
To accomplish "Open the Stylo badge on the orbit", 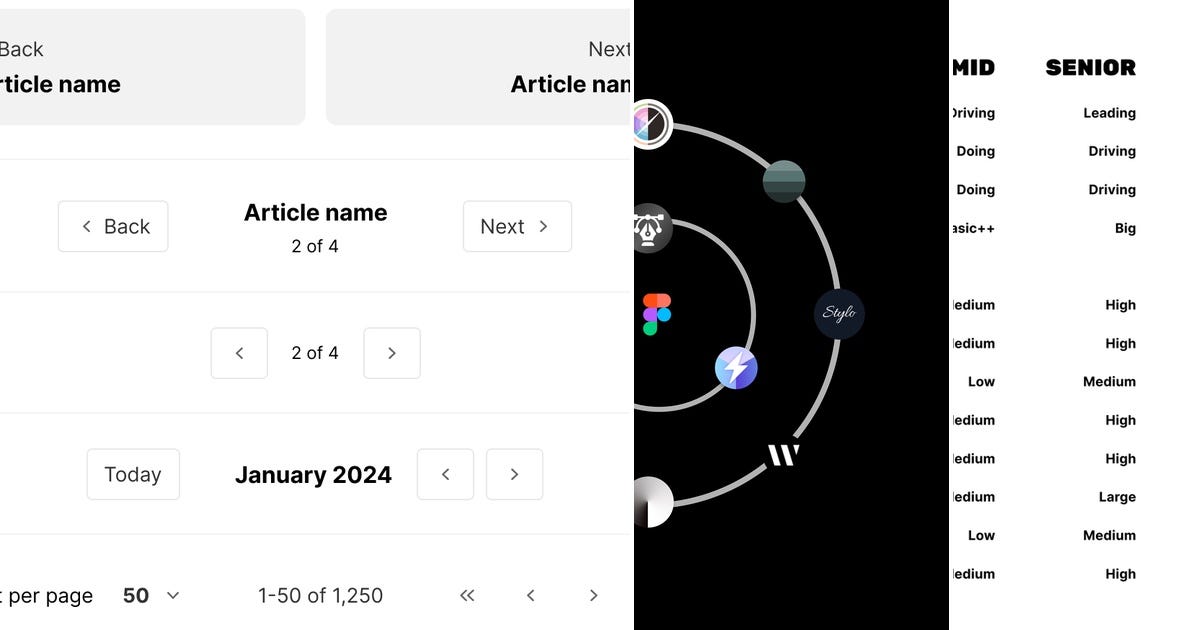I will coord(839,314).
